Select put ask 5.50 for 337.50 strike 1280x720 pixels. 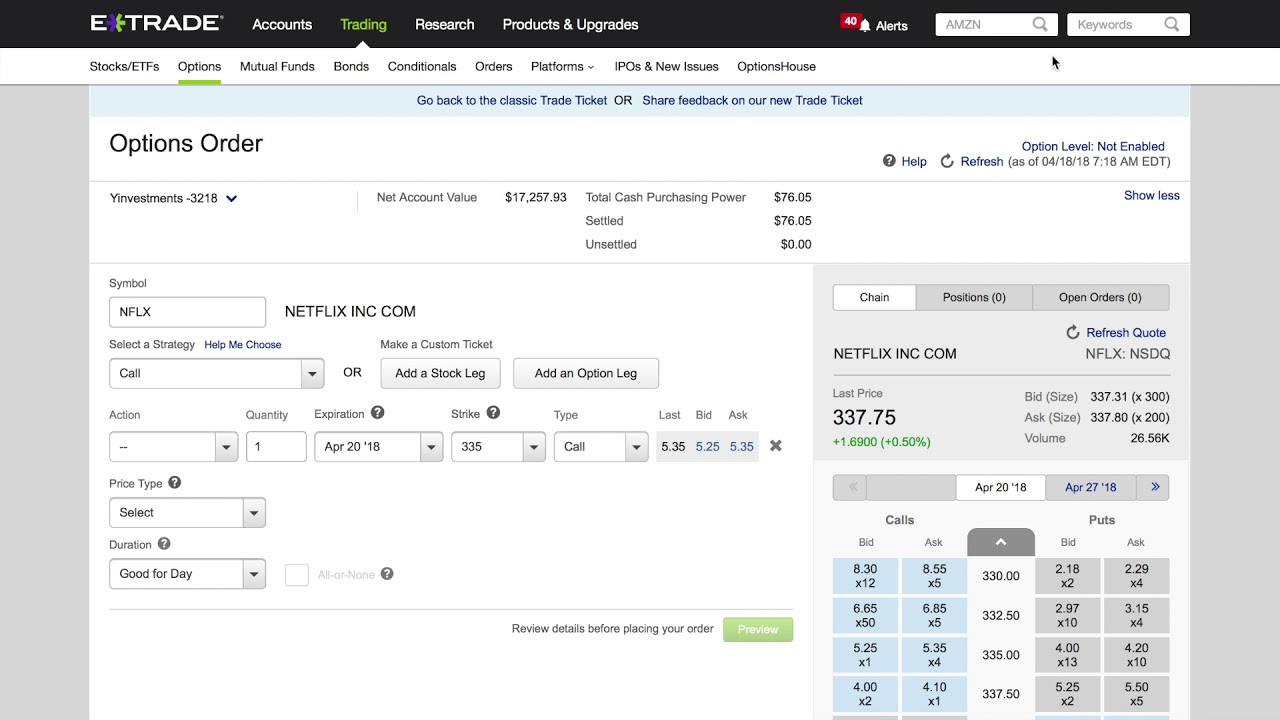pos(1136,694)
